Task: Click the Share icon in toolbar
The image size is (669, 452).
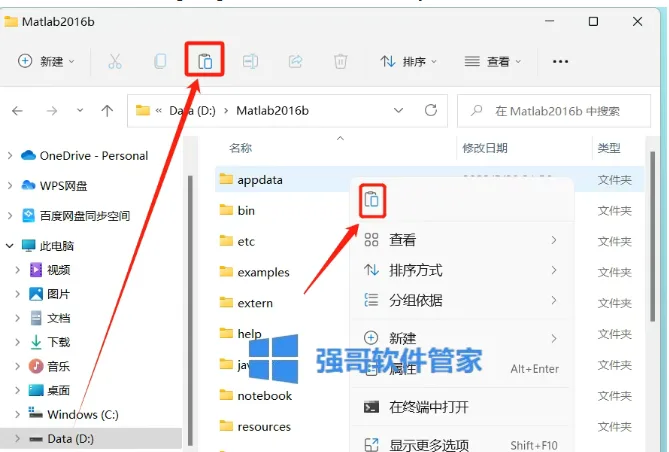Action: [295, 61]
